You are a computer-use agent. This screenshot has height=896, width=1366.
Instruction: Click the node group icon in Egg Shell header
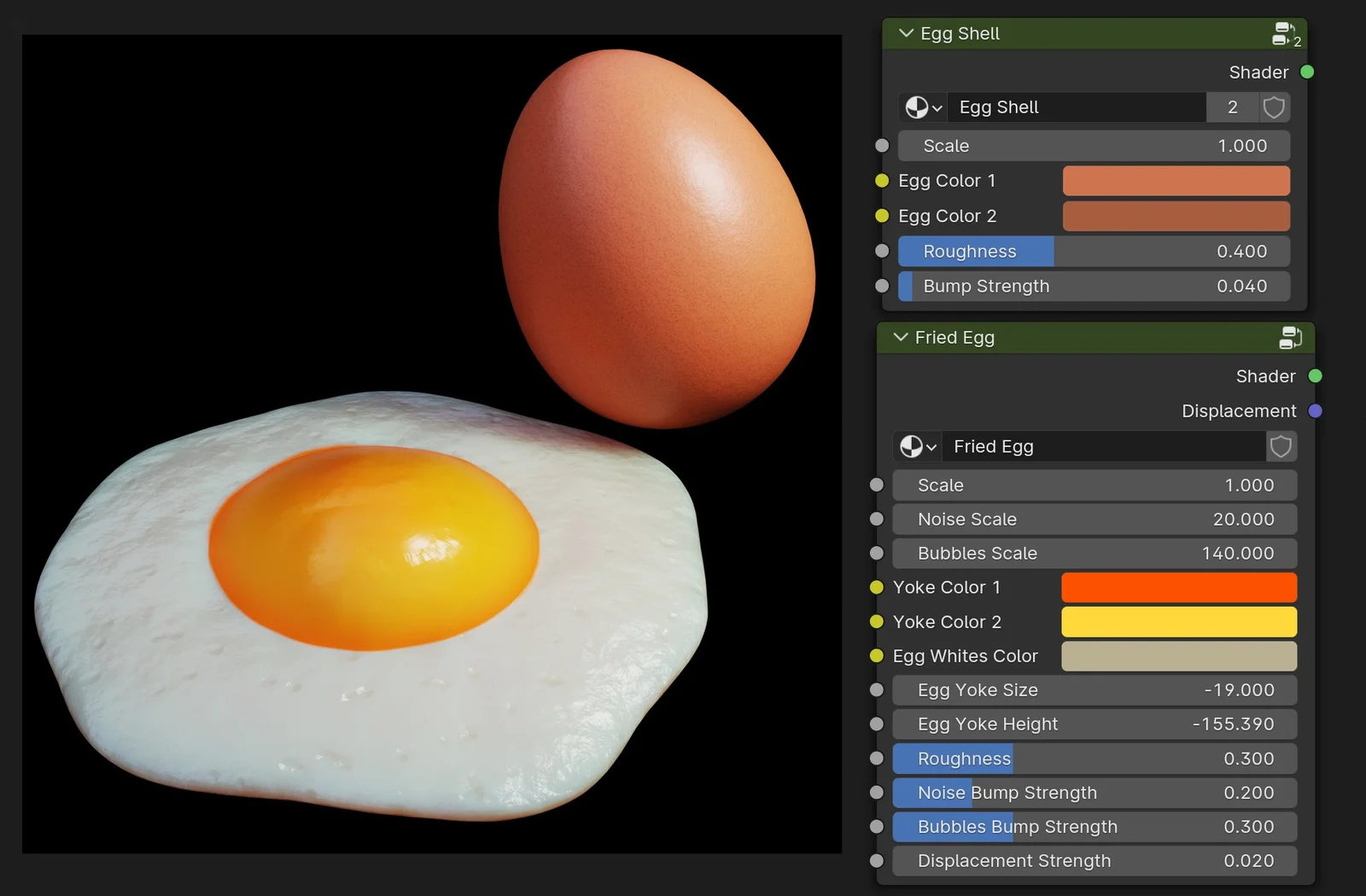tap(1285, 32)
